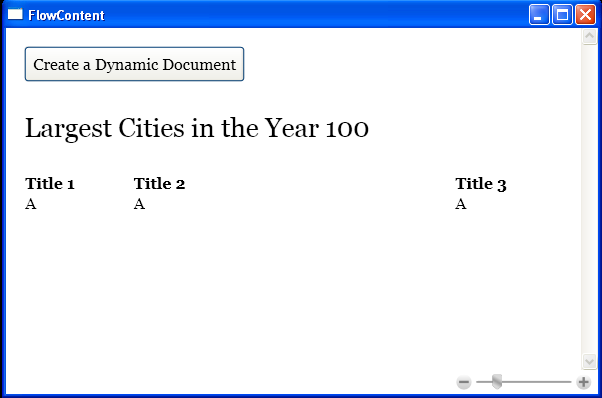602x398 pixels.
Task: Maximize the FlowContent window
Action: [562, 15]
